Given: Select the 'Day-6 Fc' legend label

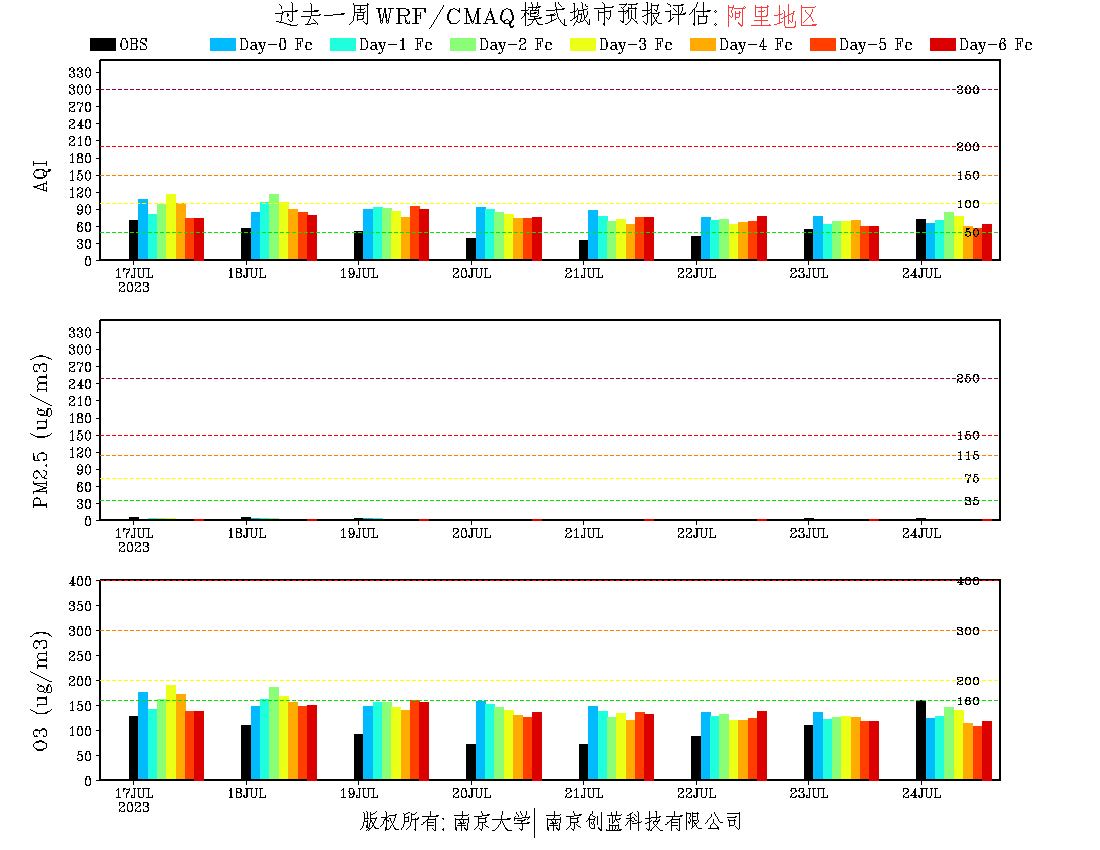Looking at the screenshot, I should point(995,45).
